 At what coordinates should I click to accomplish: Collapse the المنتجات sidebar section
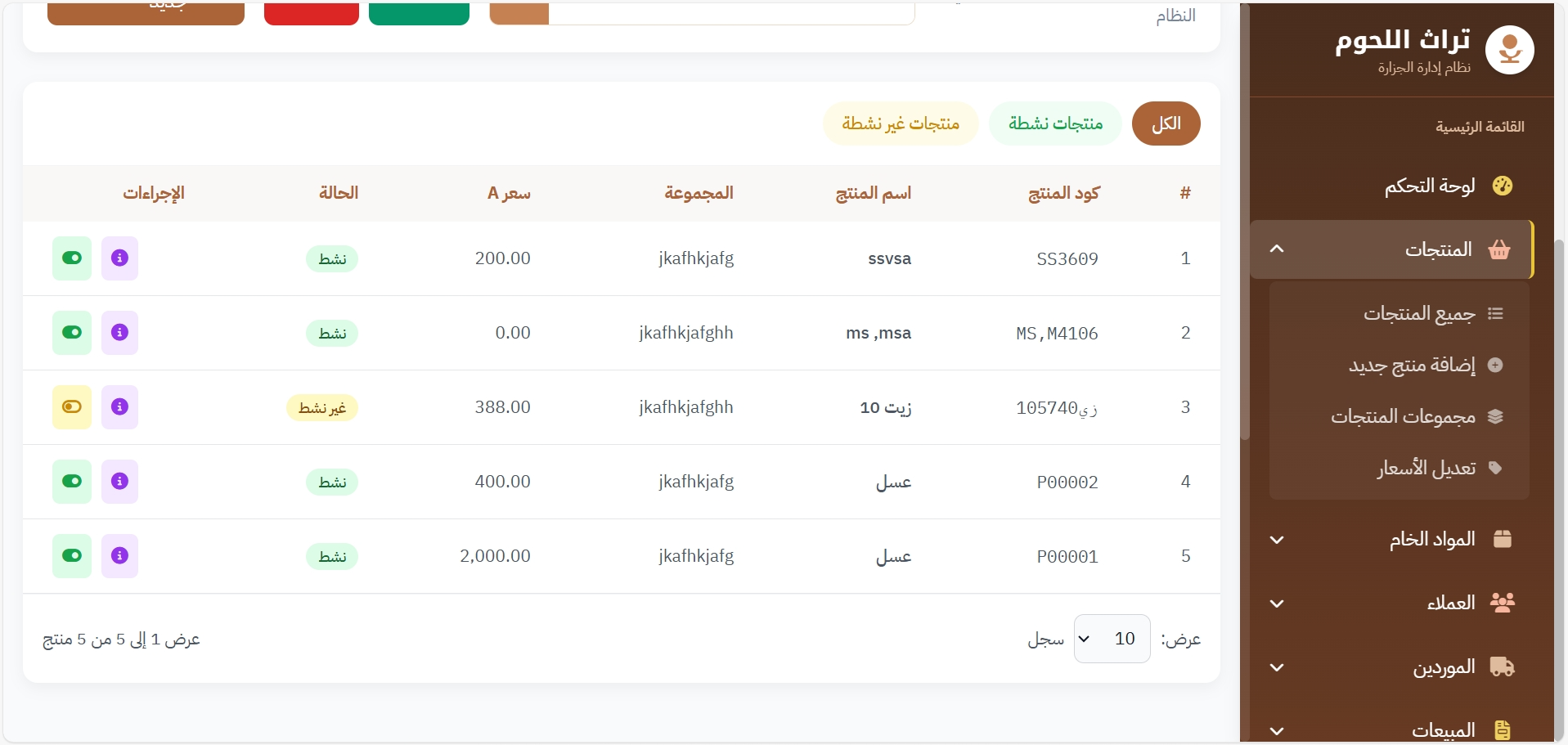pyautogui.click(x=1277, y=249)
